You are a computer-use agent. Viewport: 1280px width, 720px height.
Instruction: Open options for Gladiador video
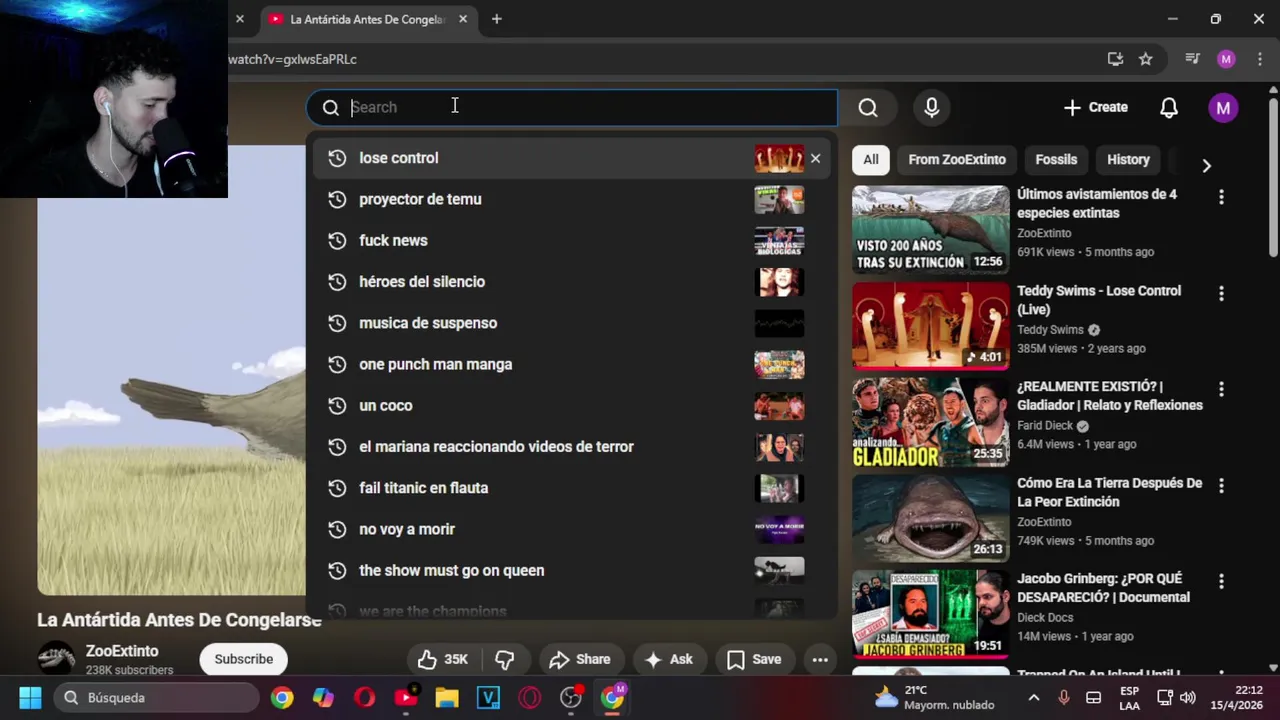[x=1221, y=389]
